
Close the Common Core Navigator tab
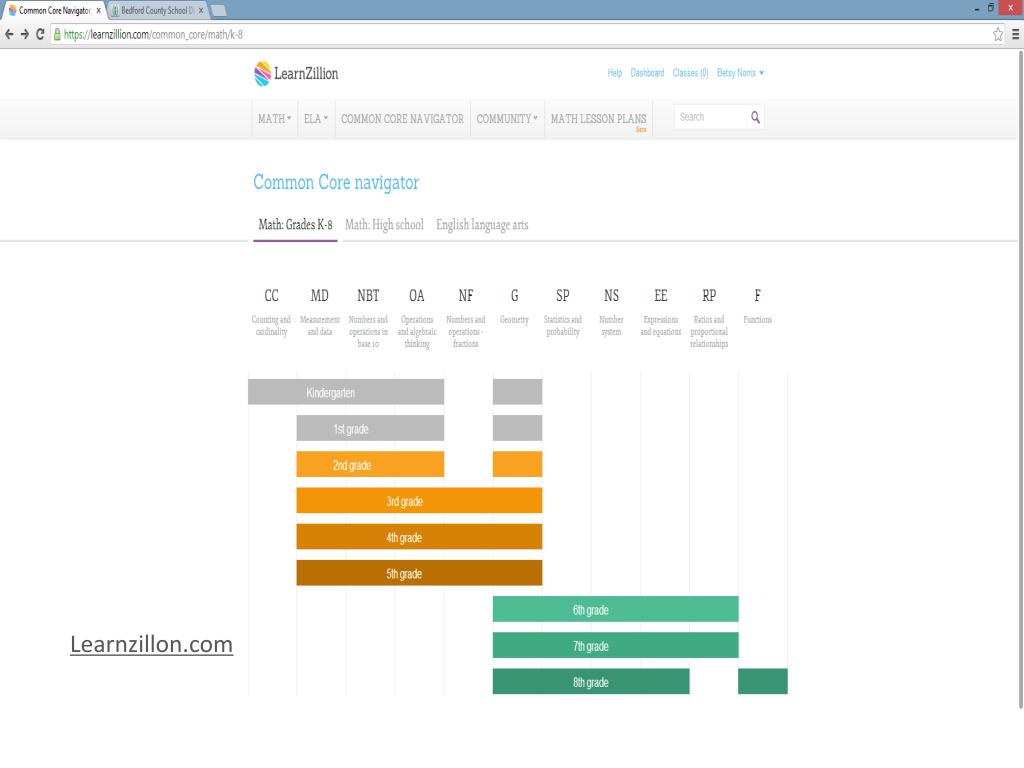pos(99,10)
